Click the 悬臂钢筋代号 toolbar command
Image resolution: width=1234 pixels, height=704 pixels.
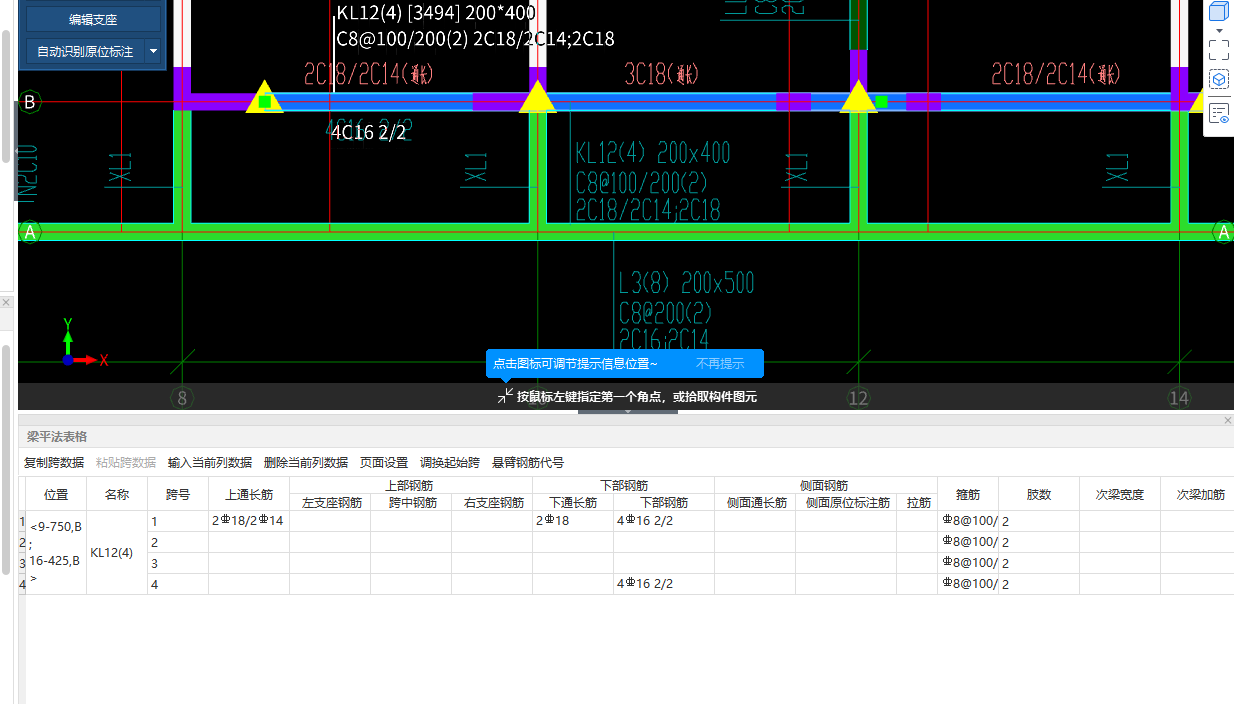528,462
